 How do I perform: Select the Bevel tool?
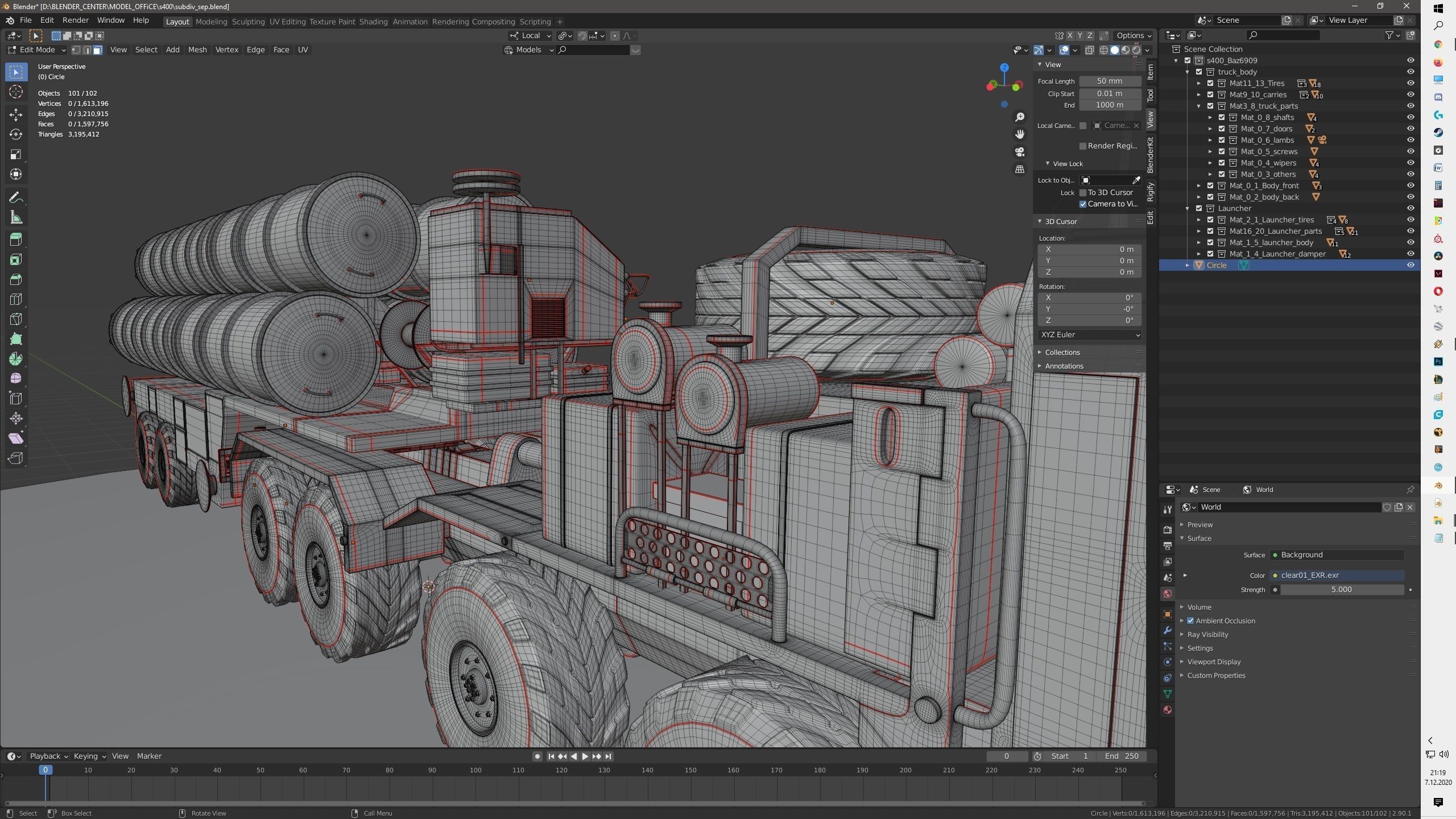(16, 279)
